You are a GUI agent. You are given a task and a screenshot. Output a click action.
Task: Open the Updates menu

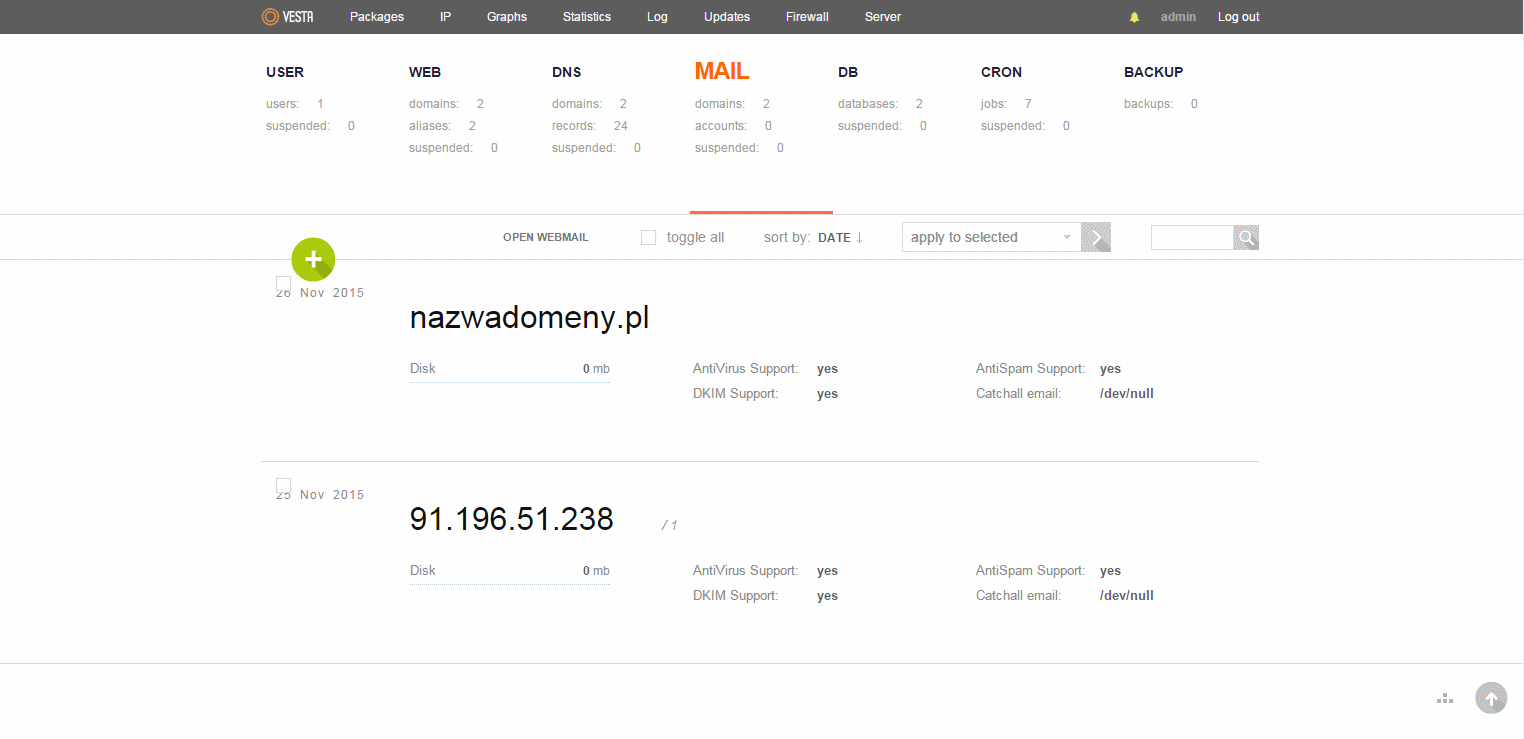pyautogui.click(x=727, y=17)
